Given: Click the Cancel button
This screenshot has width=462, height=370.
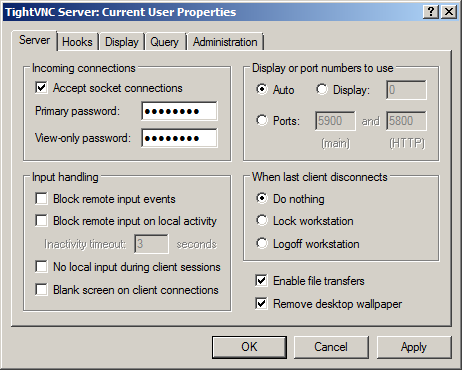Looking at the screenshot, I should (331, 347).
